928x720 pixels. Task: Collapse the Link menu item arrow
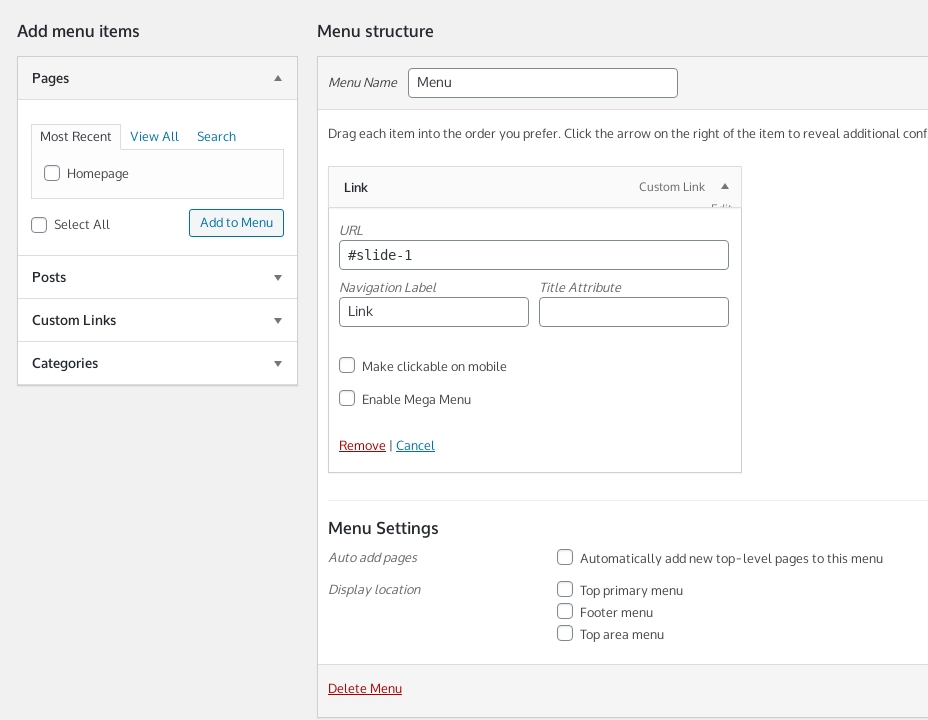[725, 187]
